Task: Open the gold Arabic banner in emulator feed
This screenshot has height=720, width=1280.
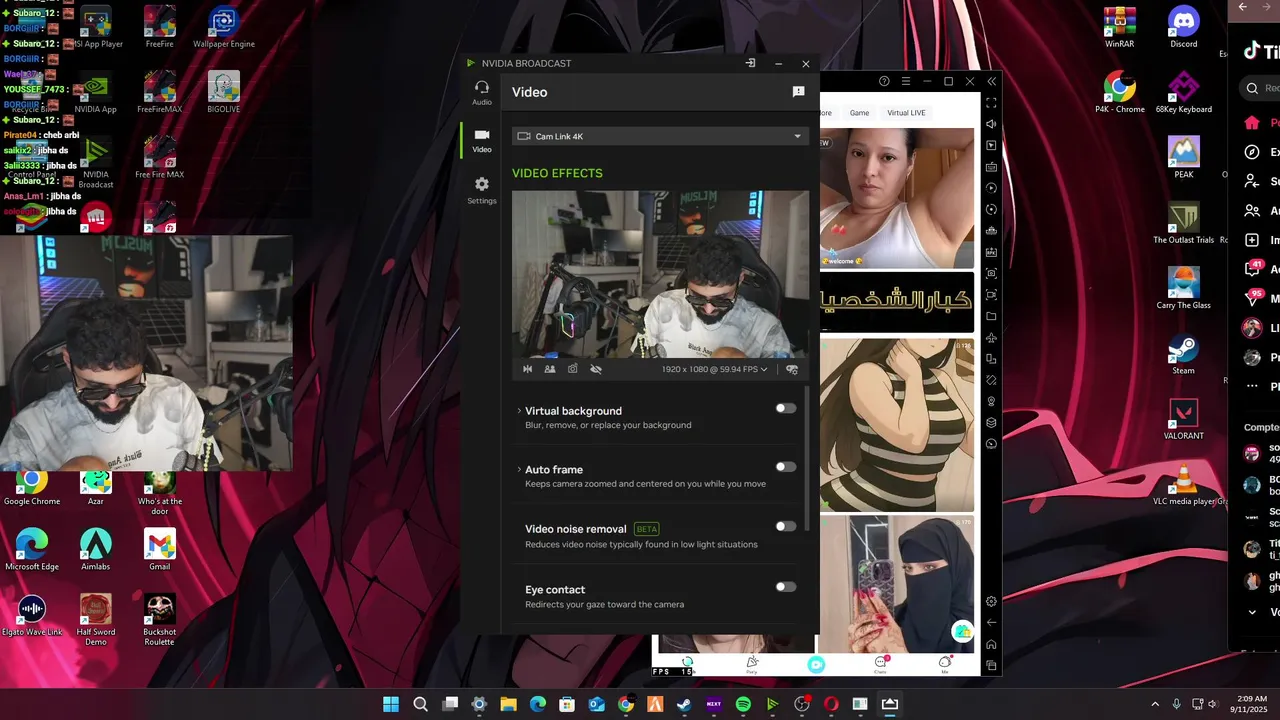Action: click(x=897, y=301)
